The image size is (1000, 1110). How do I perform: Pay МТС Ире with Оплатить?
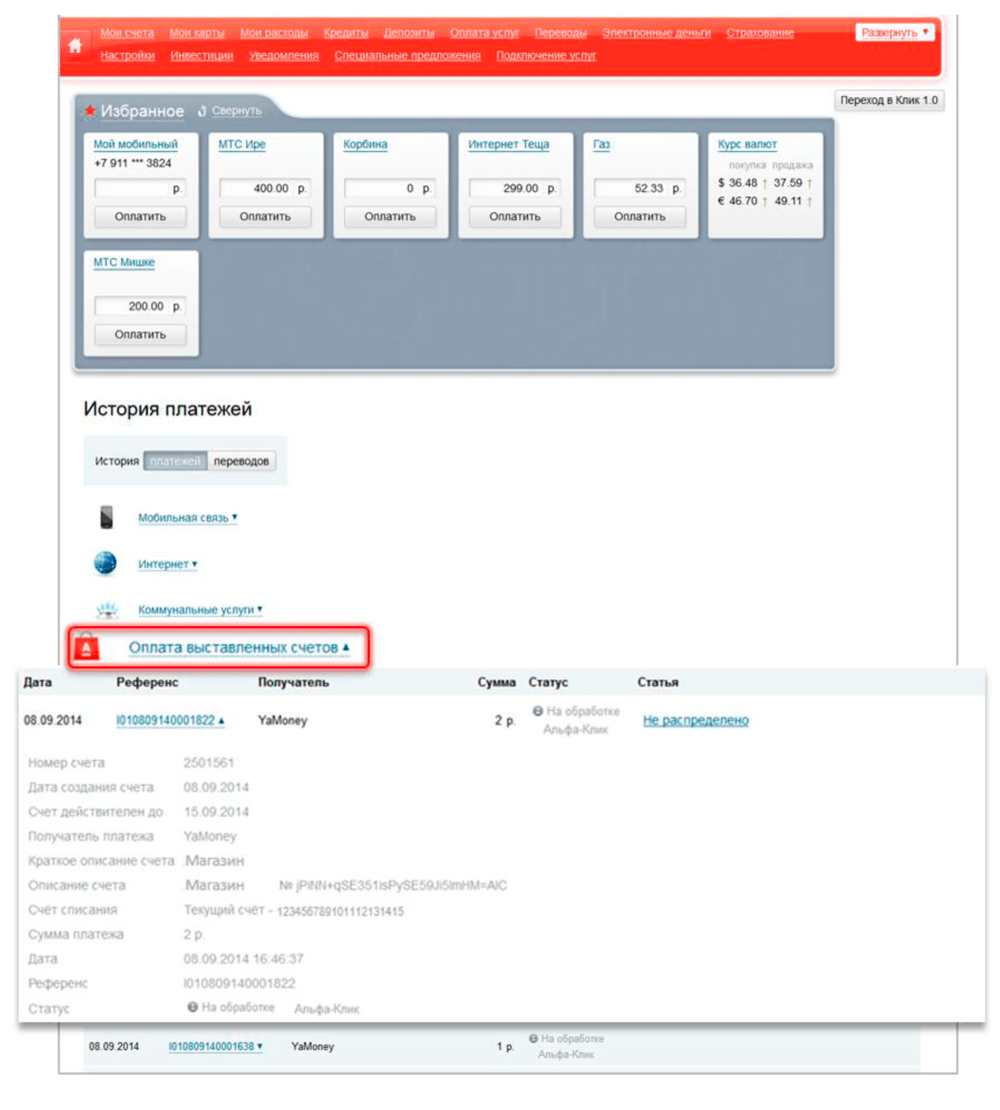(265, 217)
